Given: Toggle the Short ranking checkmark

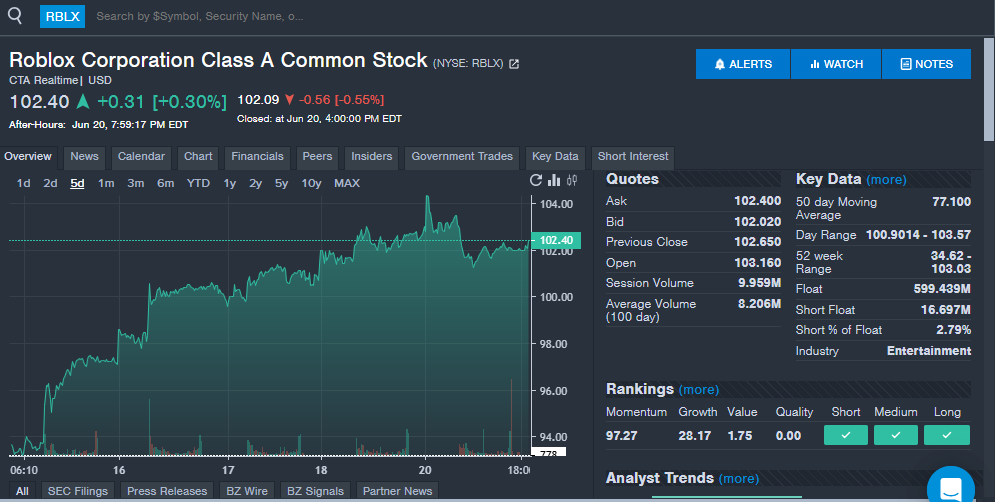Looking at the screenshot, I should click(x=846, y=435).
